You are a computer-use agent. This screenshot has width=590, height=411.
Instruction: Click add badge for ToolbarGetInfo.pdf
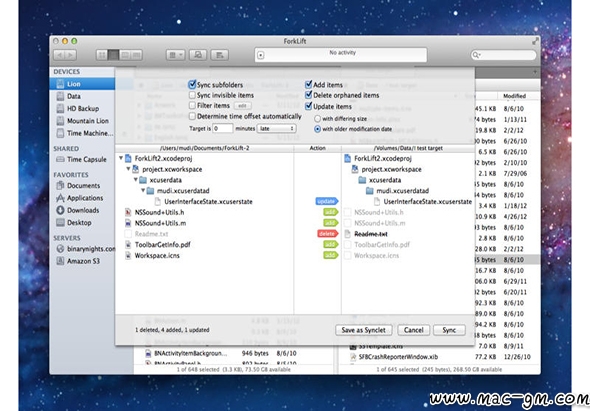[331, 245]
